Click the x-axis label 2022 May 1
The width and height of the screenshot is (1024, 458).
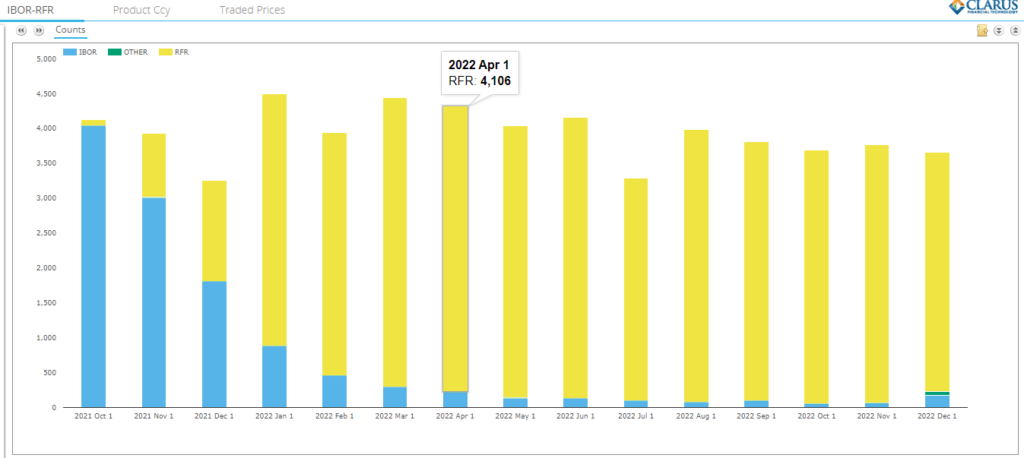[x=515, y=416]
